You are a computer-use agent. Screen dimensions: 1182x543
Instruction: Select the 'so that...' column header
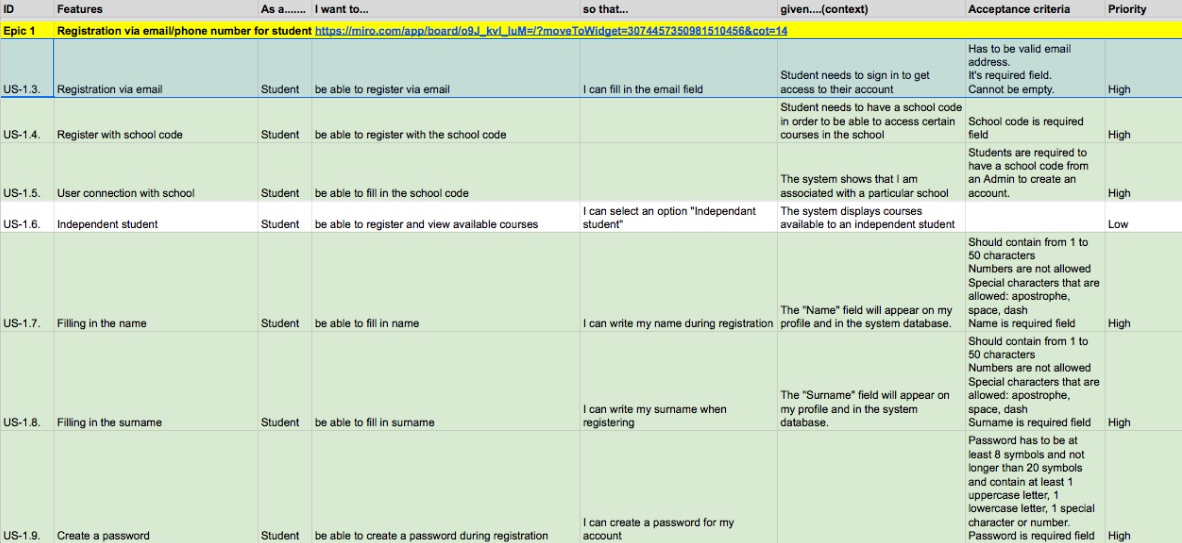(678, 9)
